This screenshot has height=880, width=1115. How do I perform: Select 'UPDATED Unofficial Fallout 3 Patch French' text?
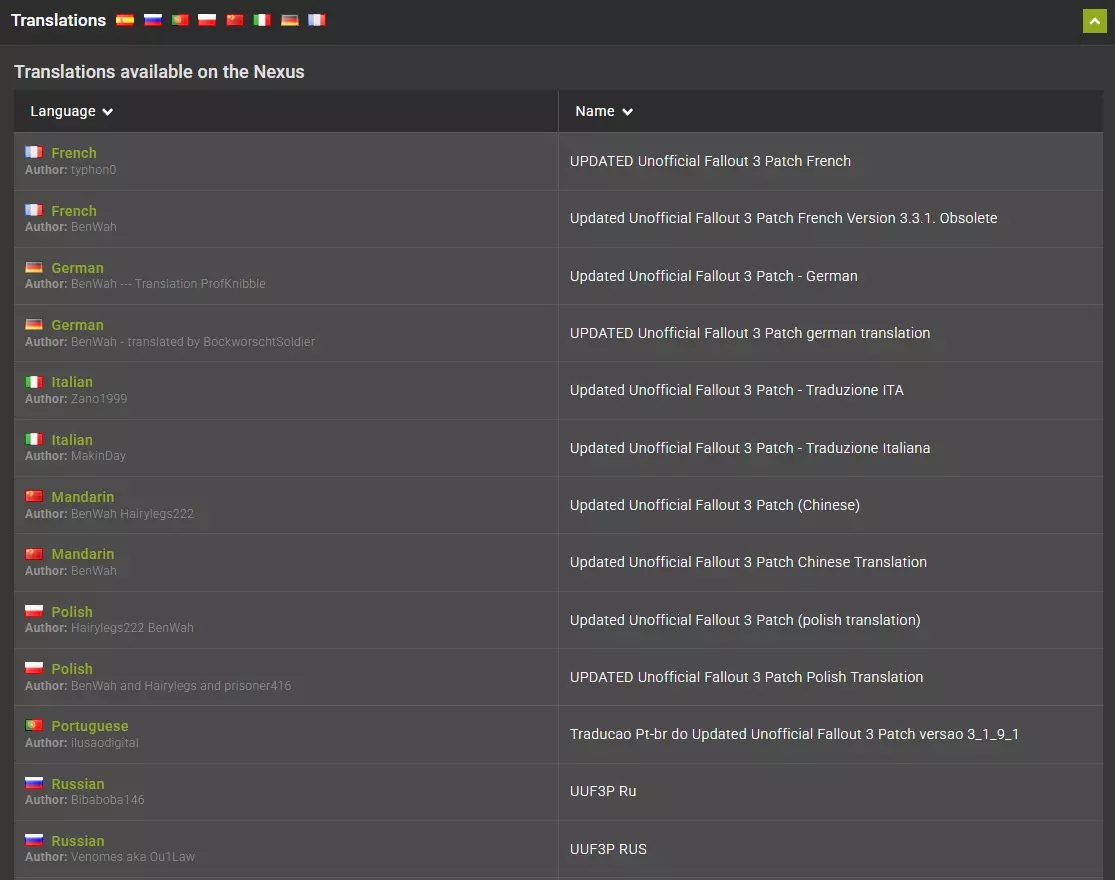(x=710, y=161)
